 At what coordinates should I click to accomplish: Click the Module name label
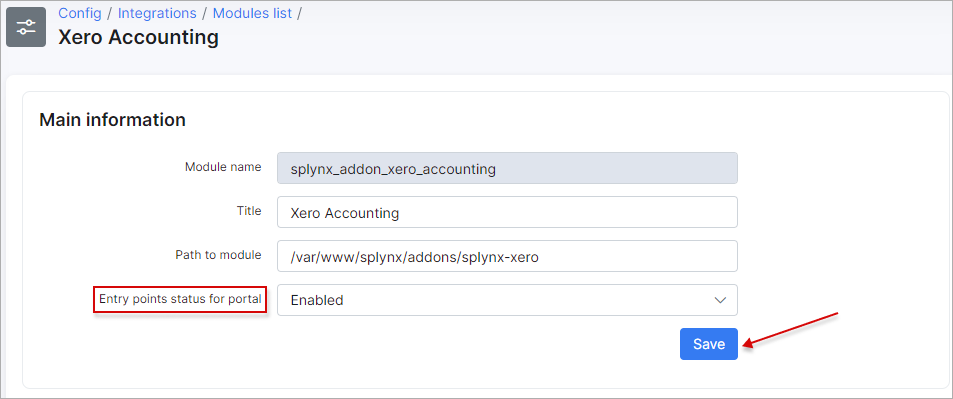click(x=223, y=167)
